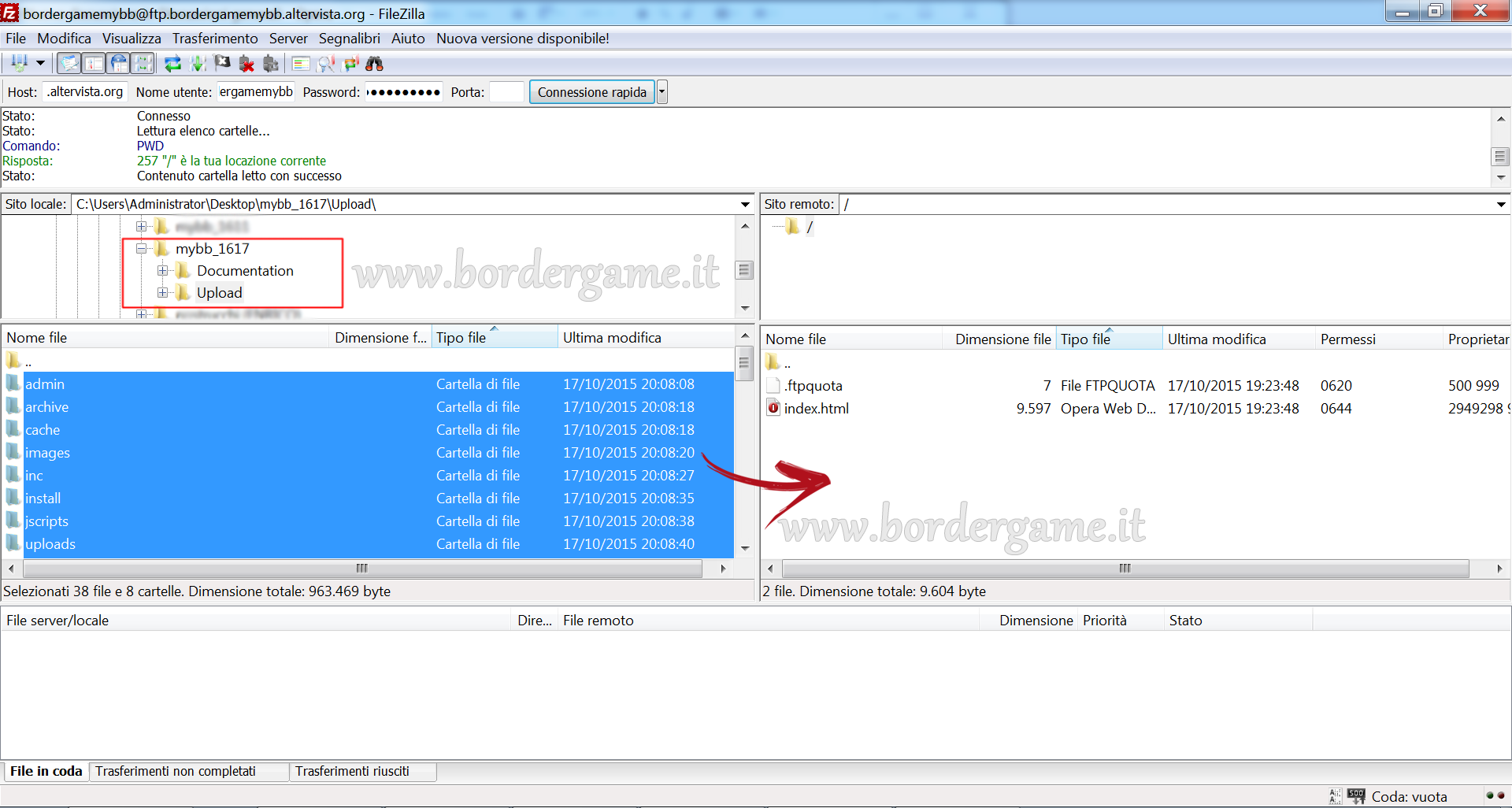Expand the Documentation folder node
The height and width of the screenshot is (808, 1512).
pyautogui.click(x=163, y=271)
